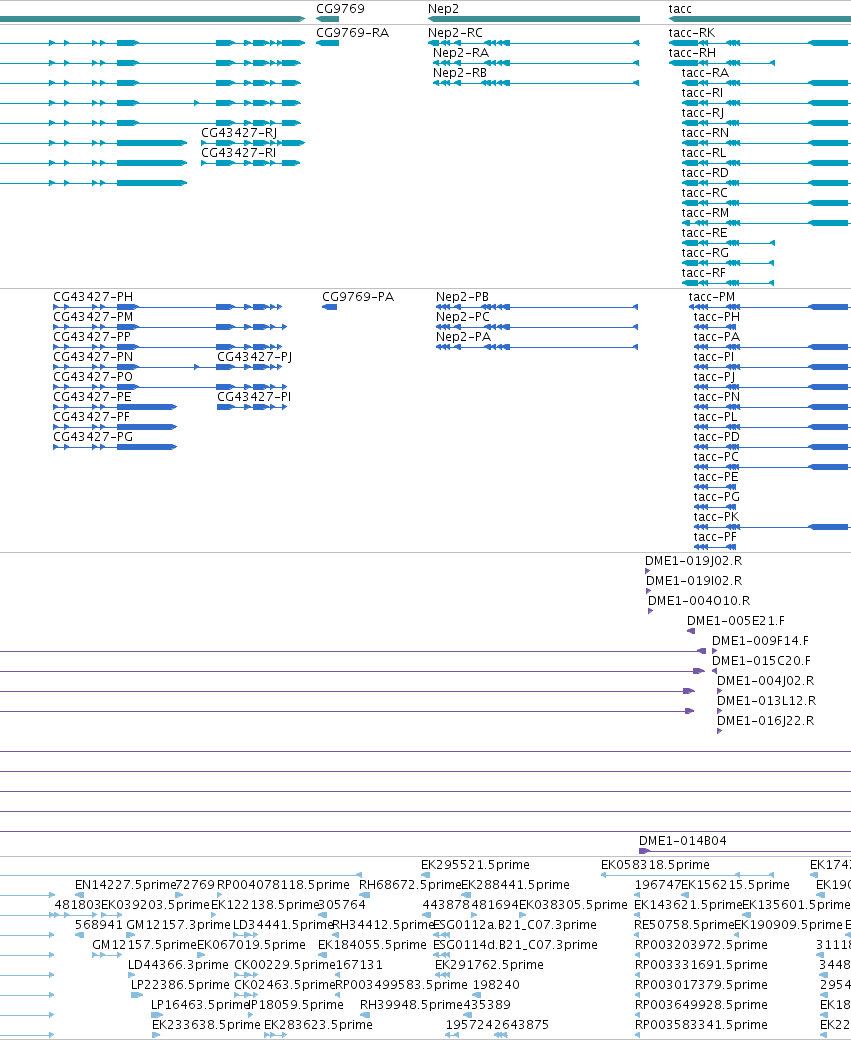The image size is (851, 1040).
Task: Click the CG43427-PH protein label
Action: pos(93,296)
